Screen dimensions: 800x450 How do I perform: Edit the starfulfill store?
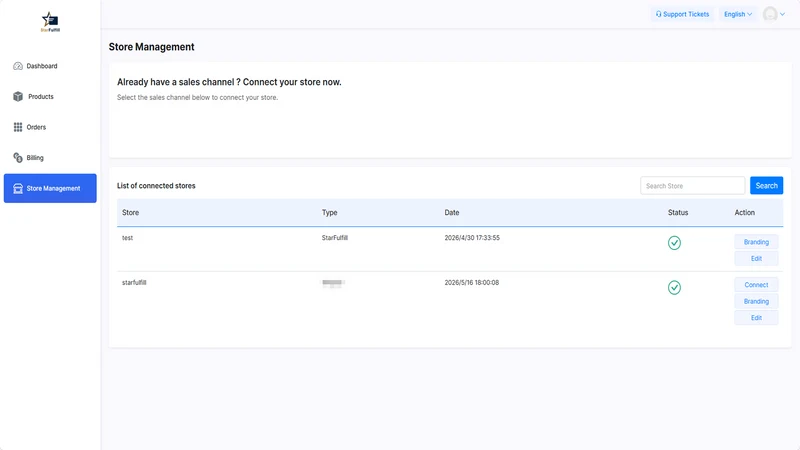(x=756, y=317)
